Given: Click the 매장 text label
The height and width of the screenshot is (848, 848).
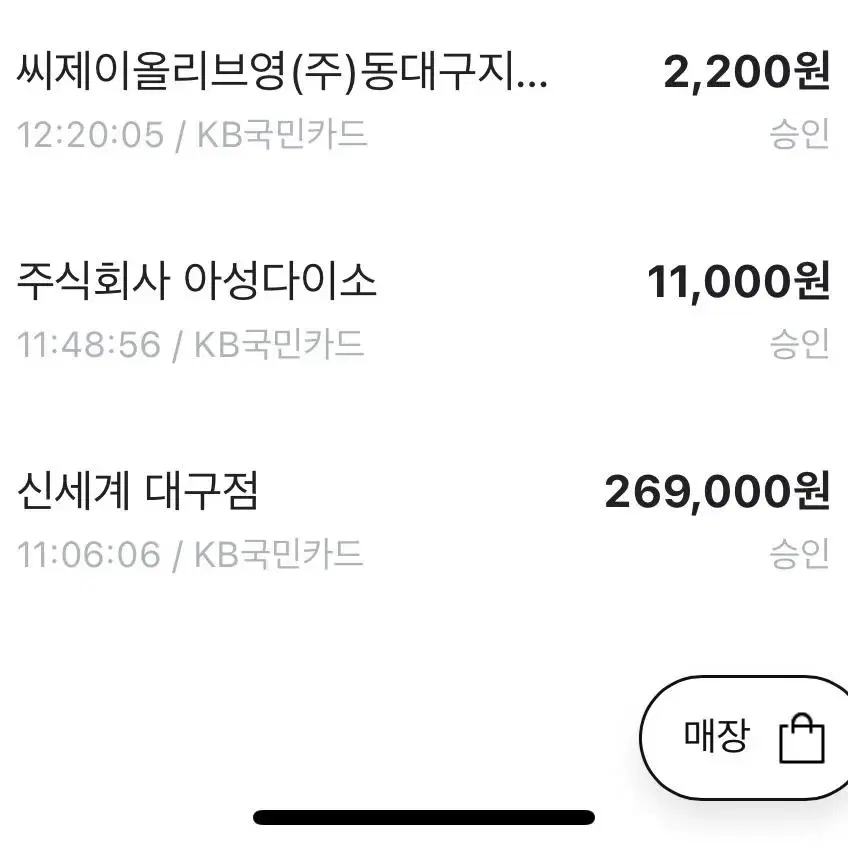Looking at the screenshot, I should point(717,736).
